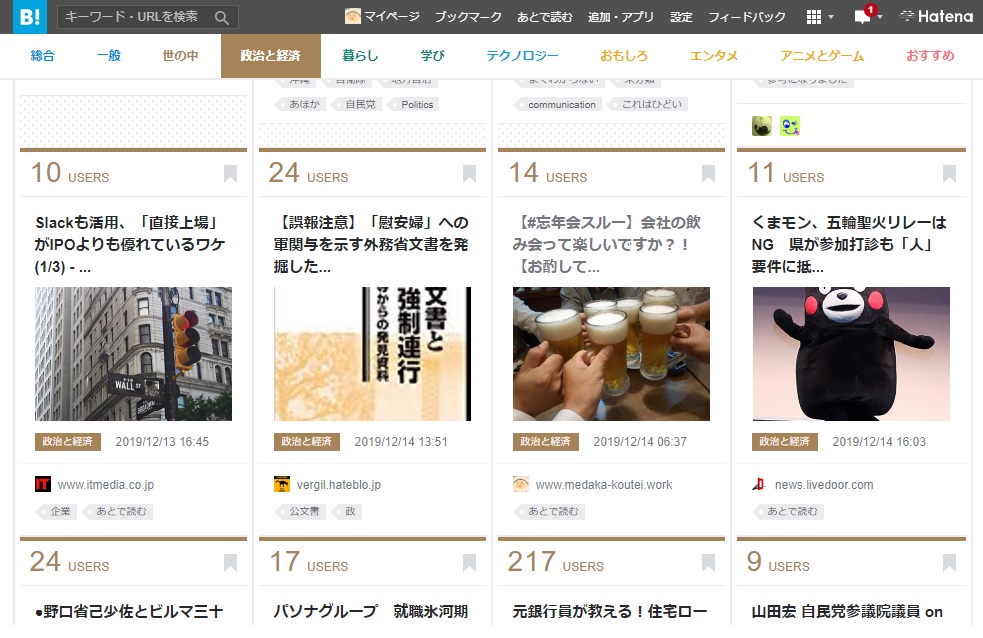Switch to the おもしろ category tab
This screenshot has height=638, width=983.
click(x=624, y=56)
